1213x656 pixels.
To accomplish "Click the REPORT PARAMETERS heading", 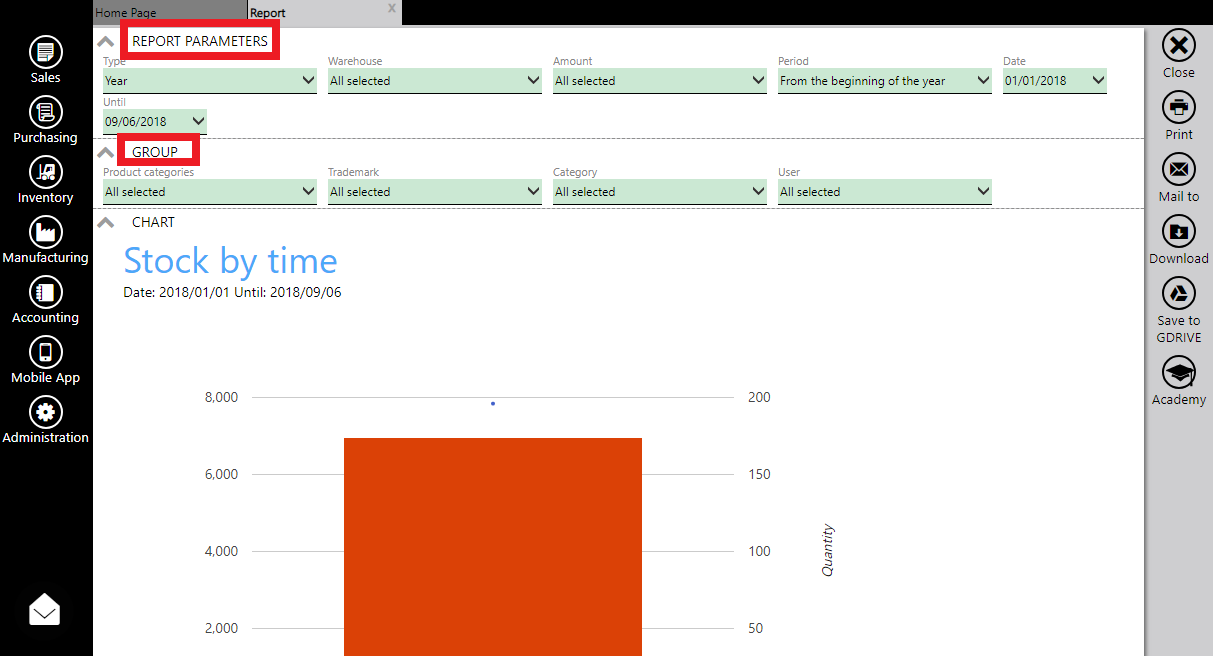I will tap(200, 41).
